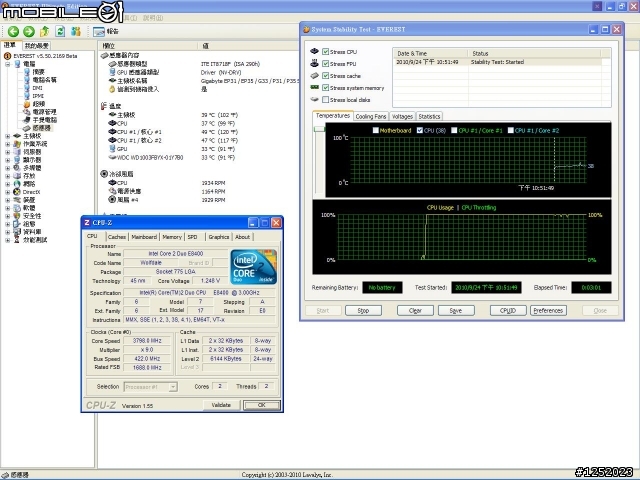Image resolution: width=640 pixels, height=480 pixels.
Task: Switch to the Cooling Fans tab
Action: (x=371, y=116)
